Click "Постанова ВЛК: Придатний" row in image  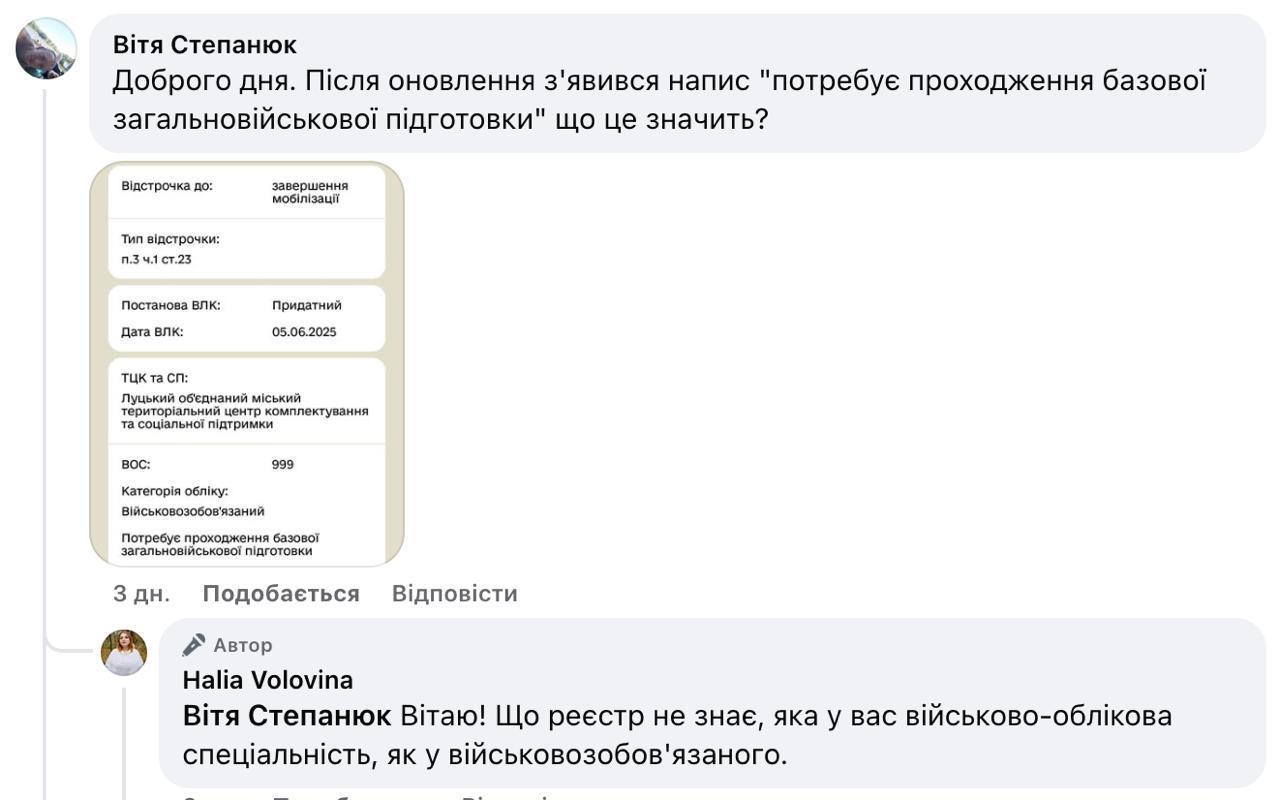point(246,305)
